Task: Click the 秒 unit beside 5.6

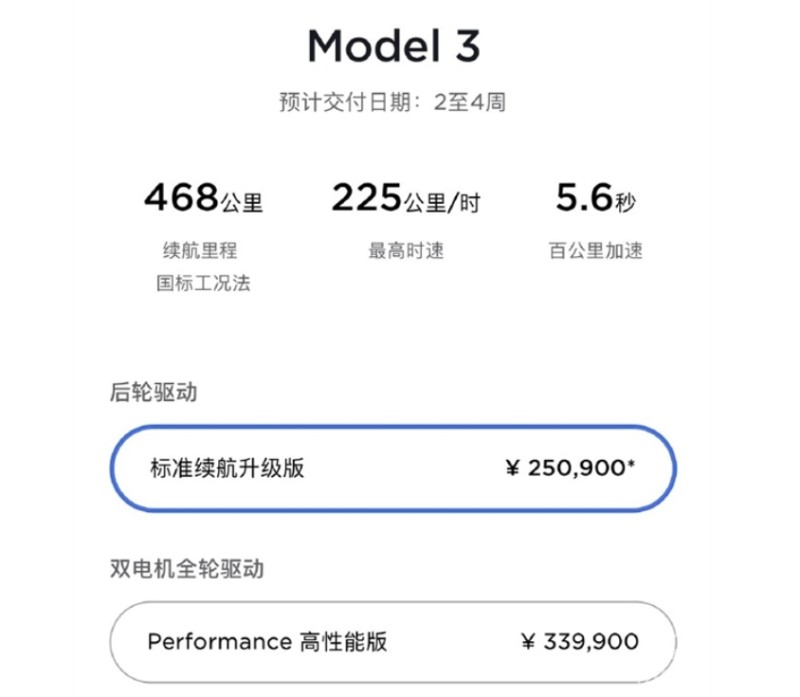Action: pyautogui.click(x=625, y=203)
